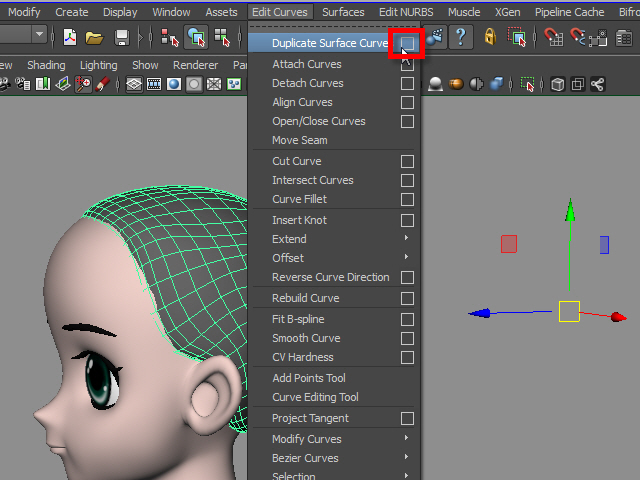The width and height of the screenshot is (640, 480).
Task: Click the New Scene icon
Action: click(x=69, y=37)
